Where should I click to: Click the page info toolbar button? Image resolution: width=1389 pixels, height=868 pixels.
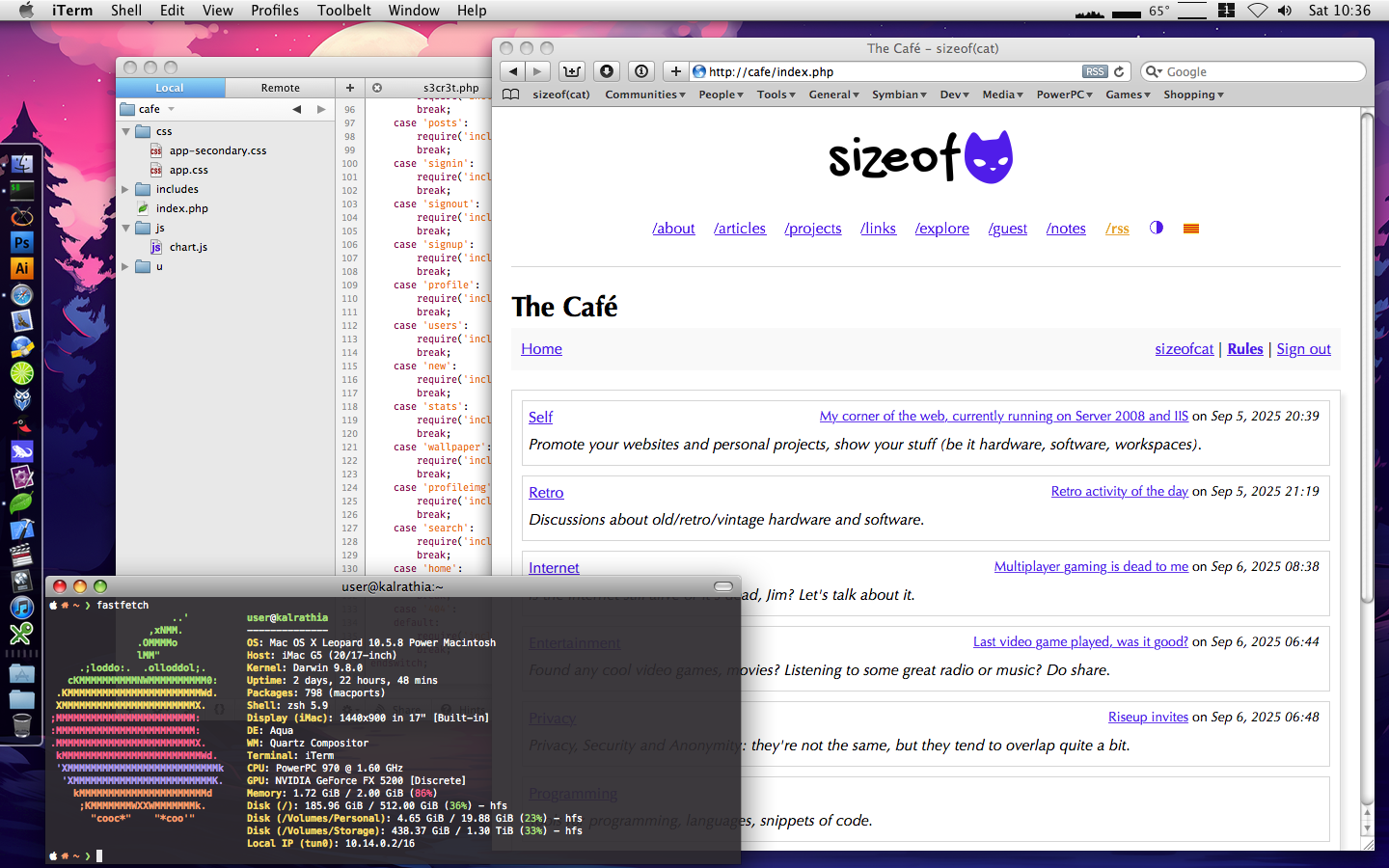(640, 71)
